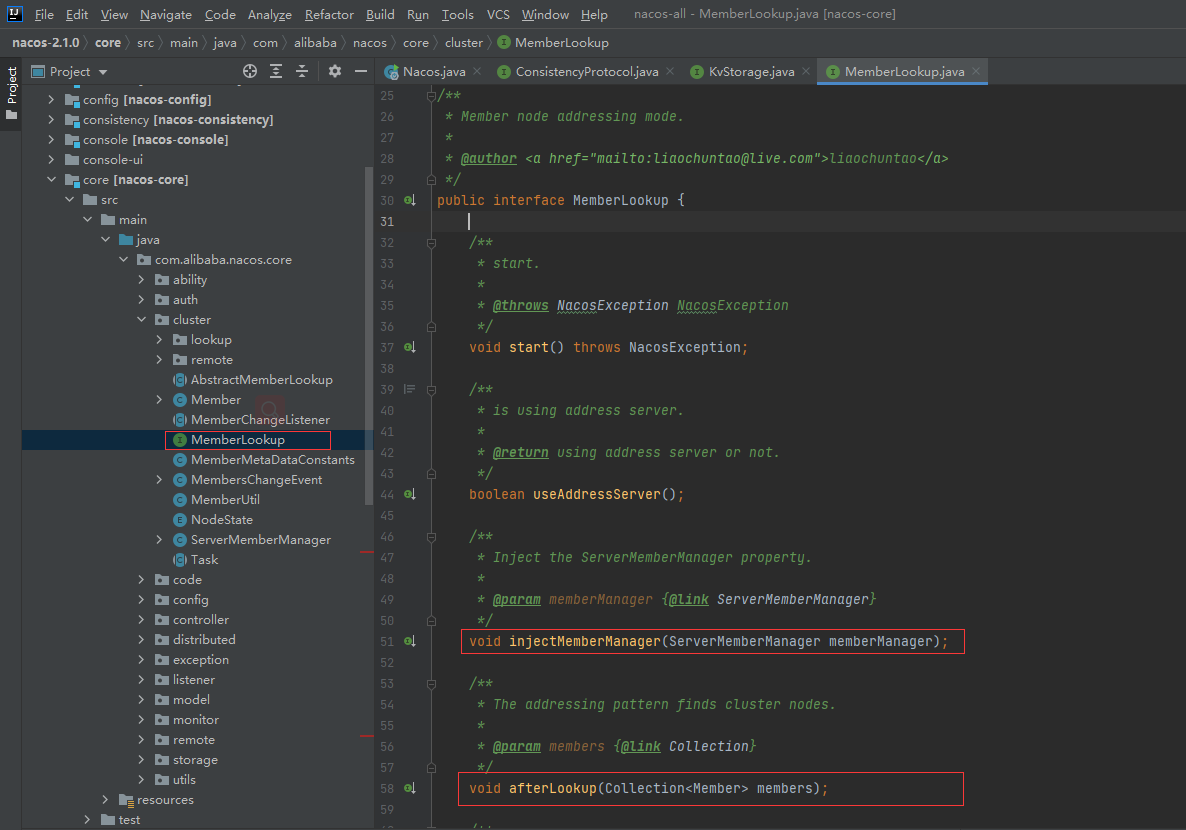Expand the resources folder
This screenshot has width=1186, height=830.
click(x=105, y=800)
